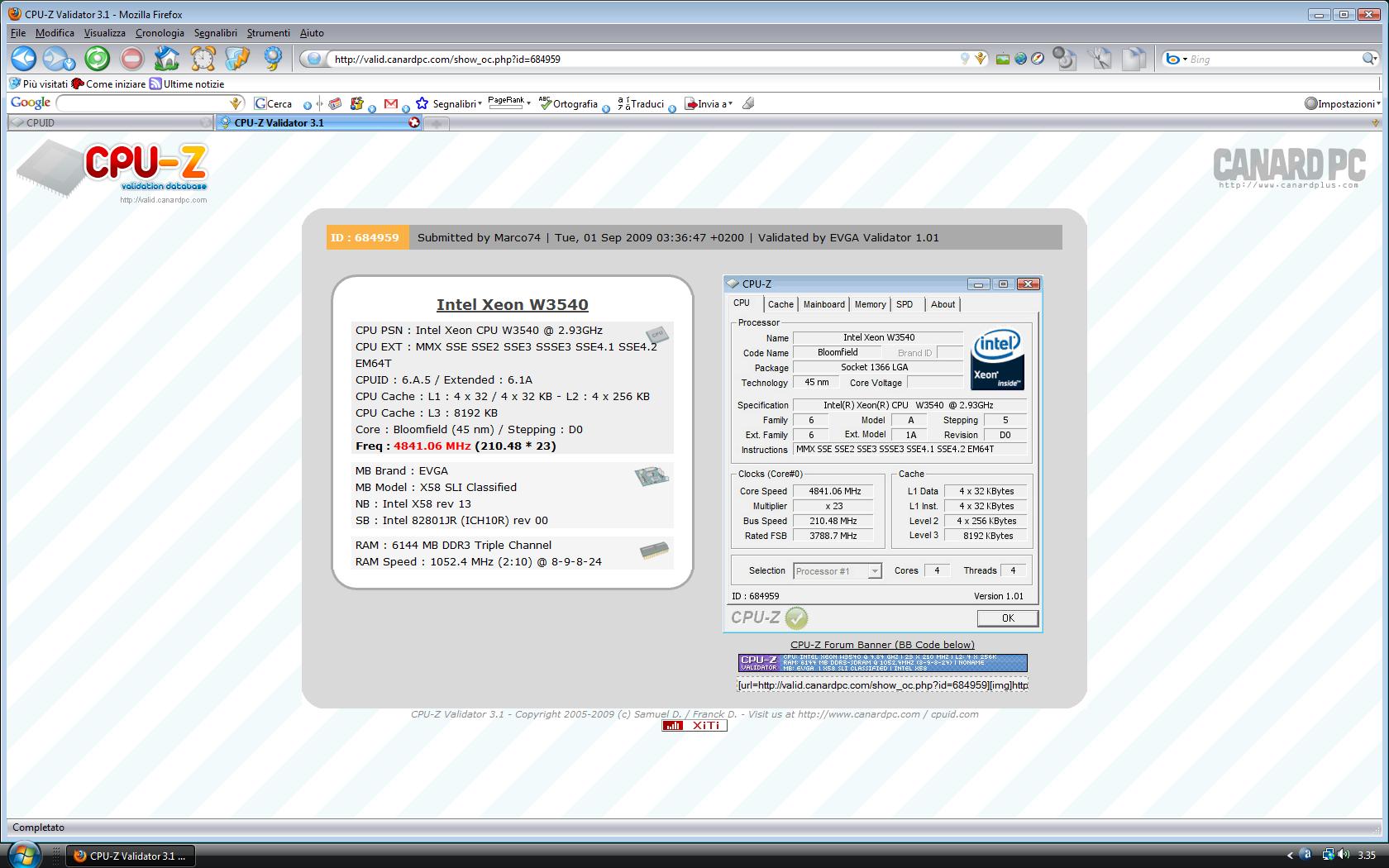Open the Strumenti menu
The width and height of the screenshot is (1389, 868).
(268, 33)
